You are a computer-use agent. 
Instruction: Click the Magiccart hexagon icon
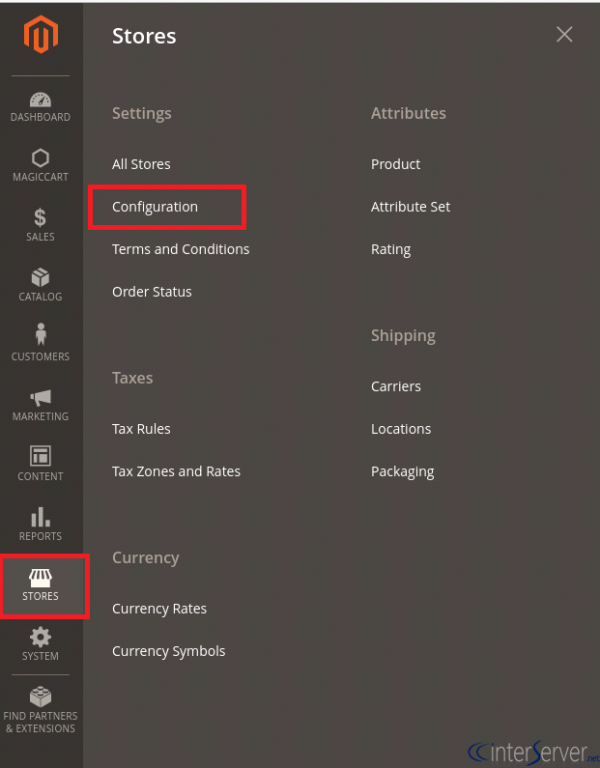[x=40, y=158]
